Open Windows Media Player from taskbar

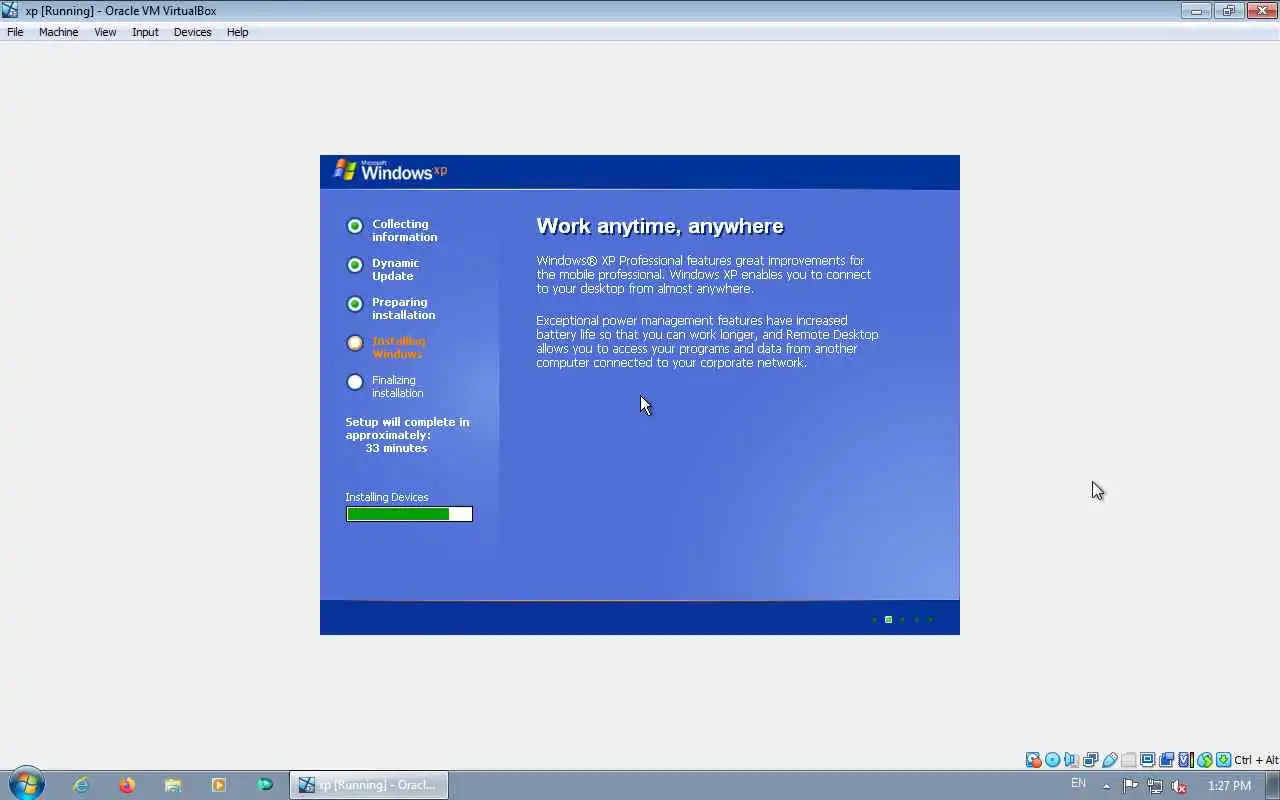(219, 785)
